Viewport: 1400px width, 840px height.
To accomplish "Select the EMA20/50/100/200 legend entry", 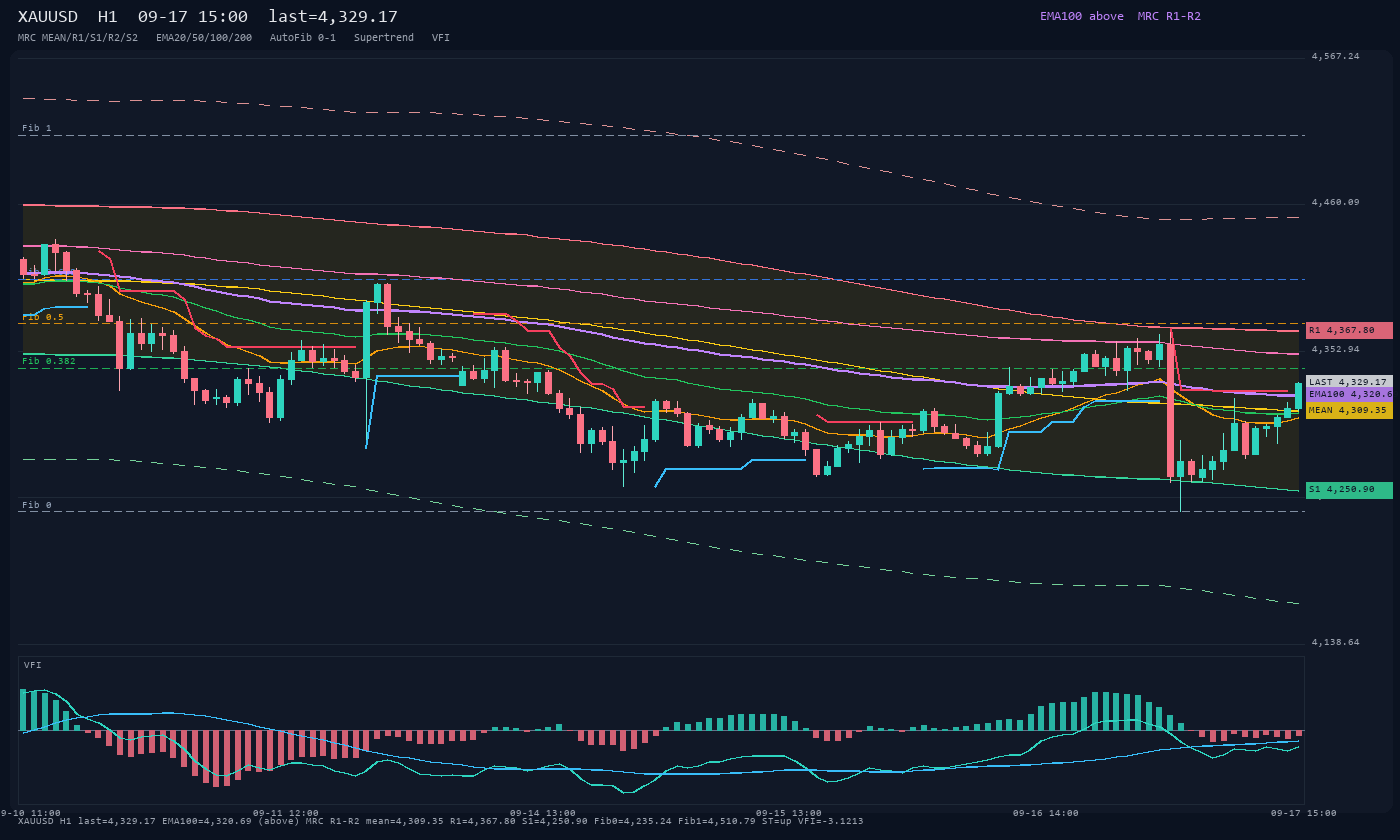I will click(204, 38).
